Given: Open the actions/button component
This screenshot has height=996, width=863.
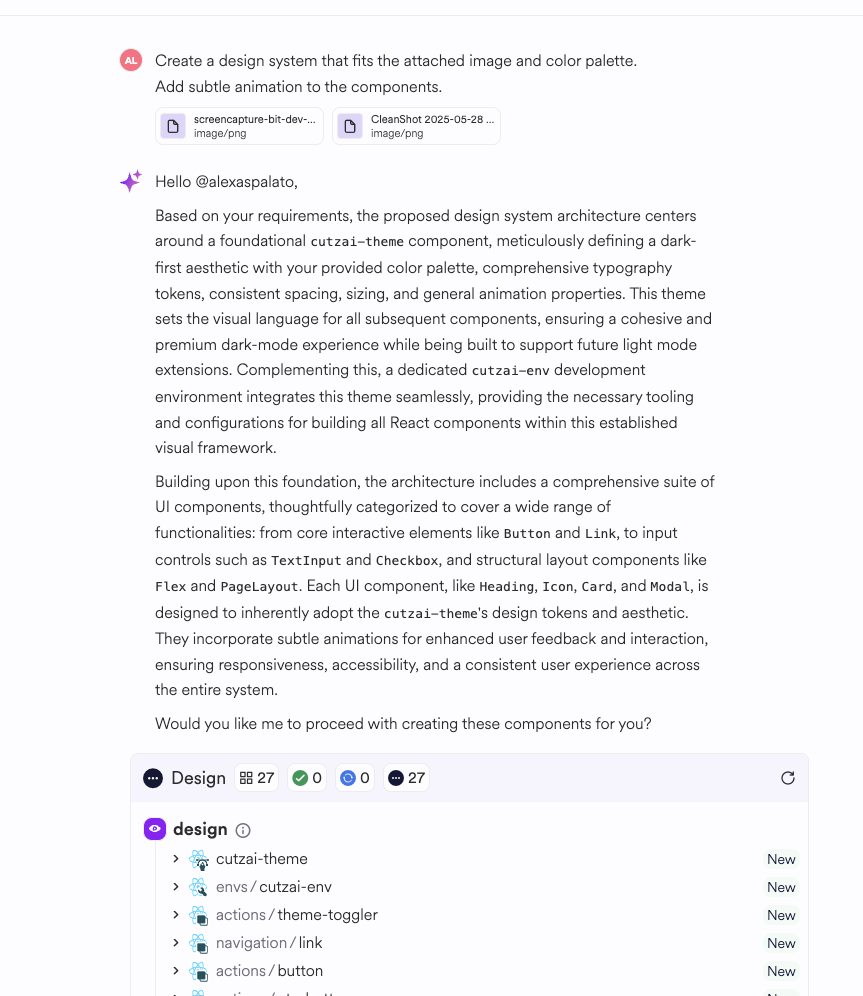Looking at the screenshot, I should (300, 971).
